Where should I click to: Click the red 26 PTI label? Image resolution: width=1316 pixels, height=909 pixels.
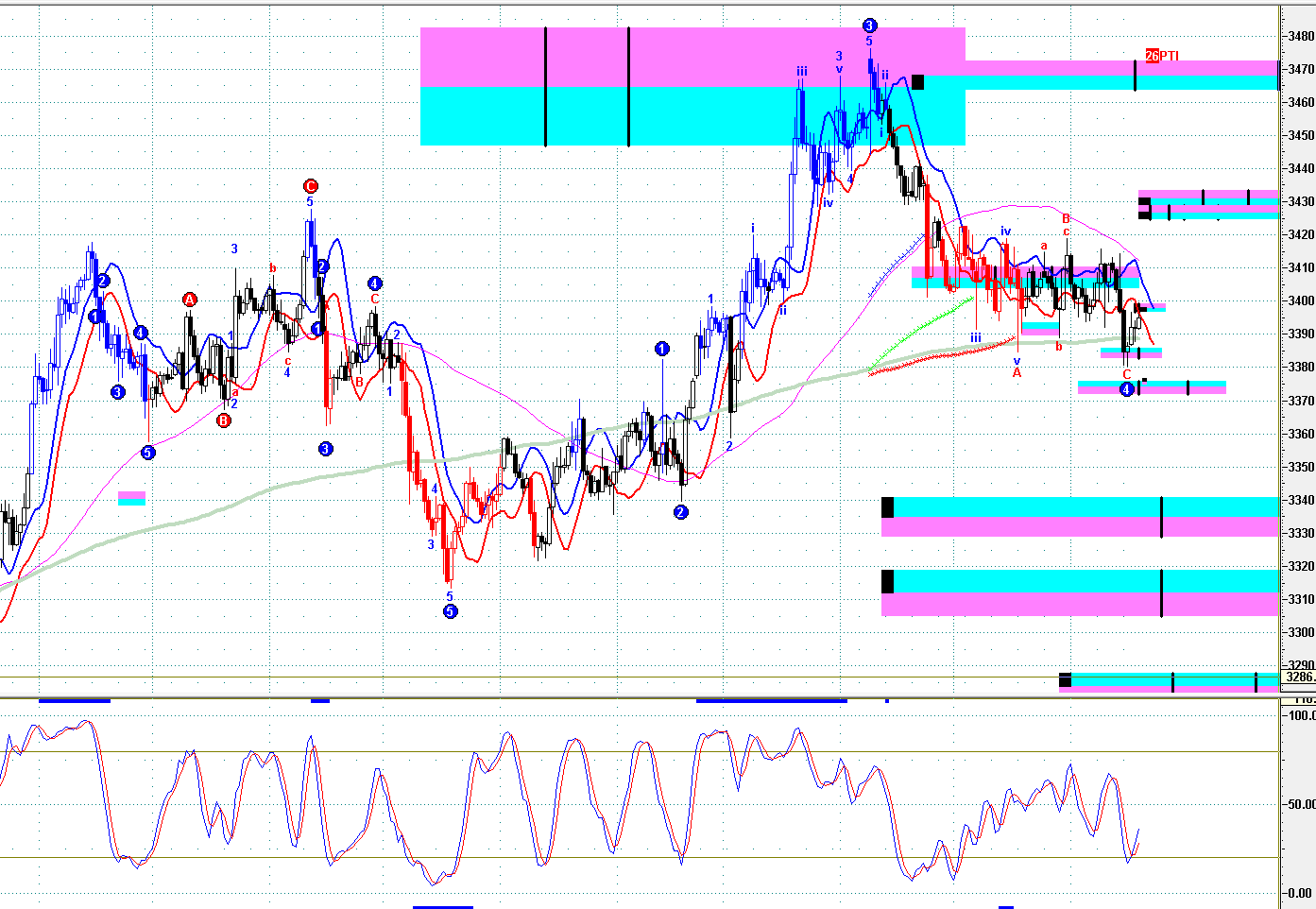tap(1162, 56)
